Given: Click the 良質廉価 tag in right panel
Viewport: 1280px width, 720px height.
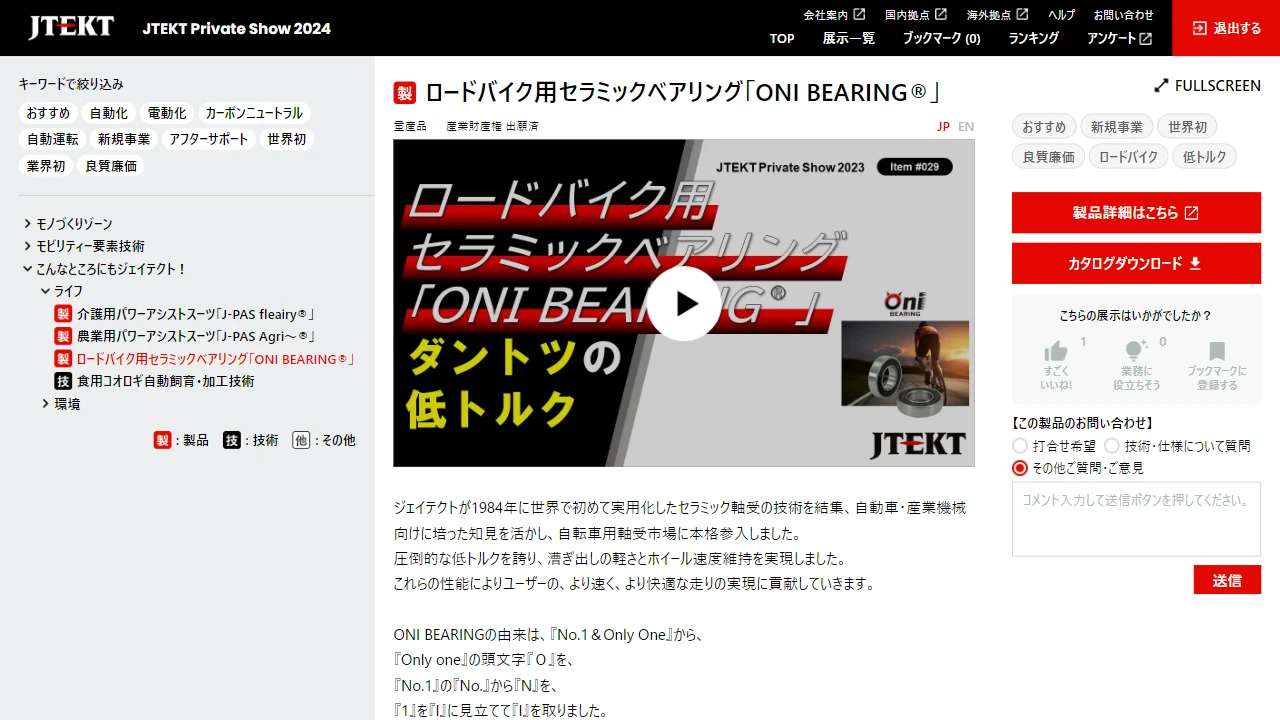Looking at the screenshot, I should click(1048, 157).
